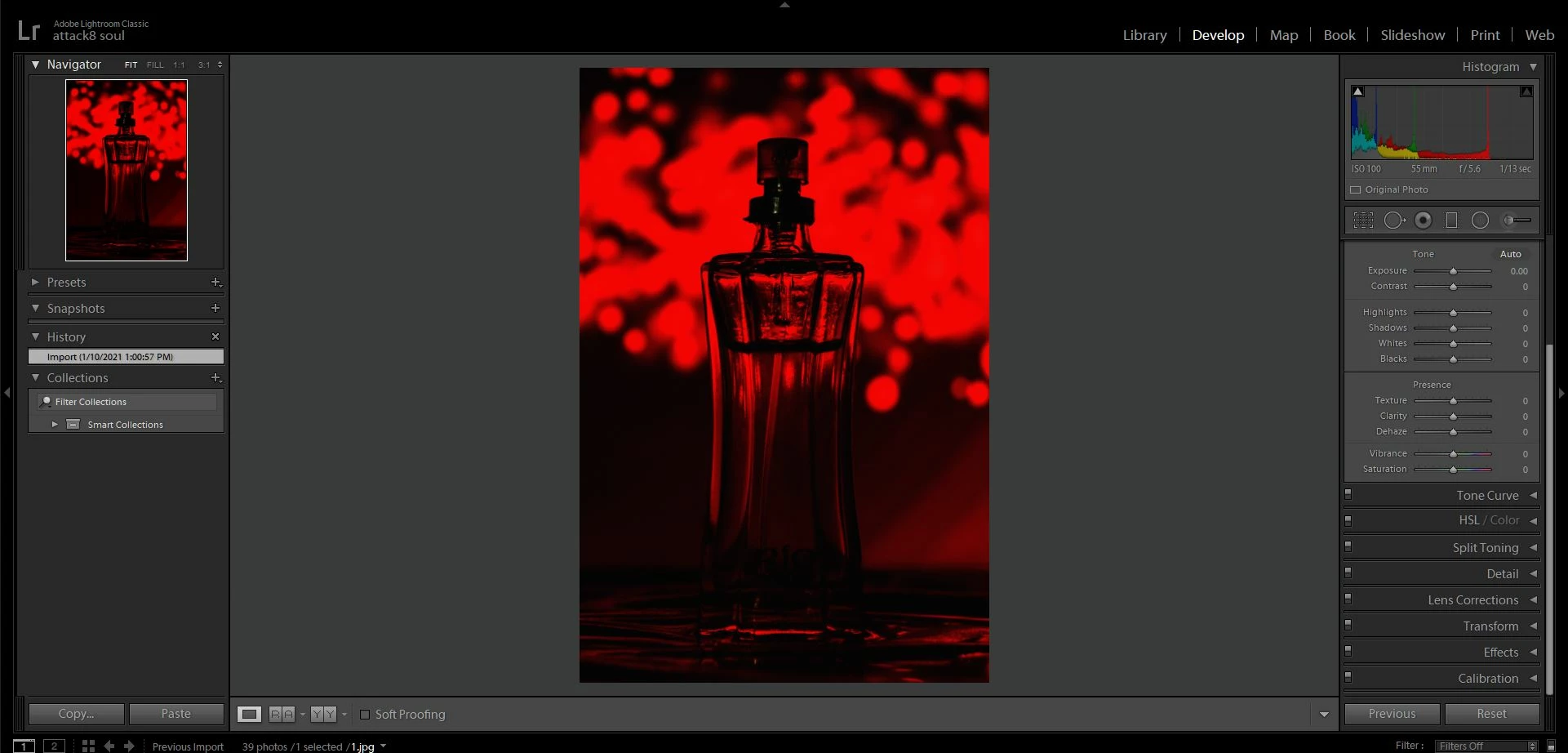Select the Graduated Filter tool

coord(1451,220)
